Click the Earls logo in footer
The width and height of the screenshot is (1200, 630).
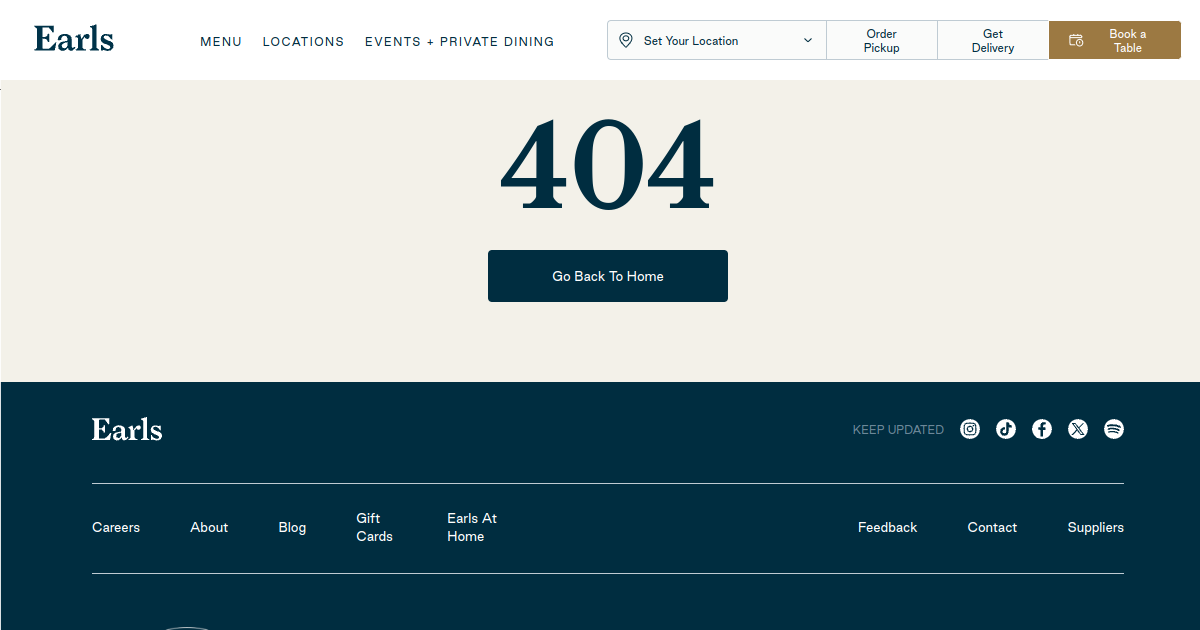[x=127, y=429]
